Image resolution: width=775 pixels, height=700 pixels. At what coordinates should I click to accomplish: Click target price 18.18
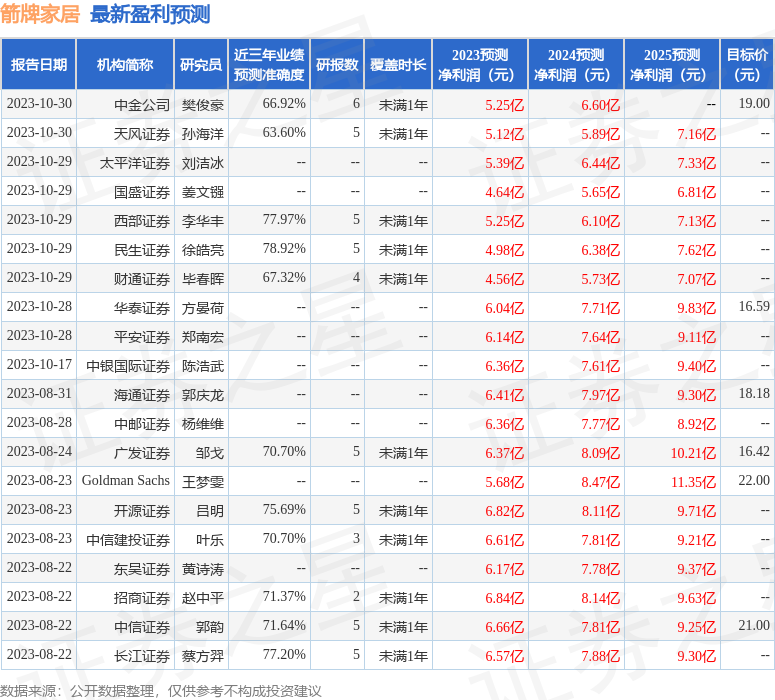[x=754, y=393]
